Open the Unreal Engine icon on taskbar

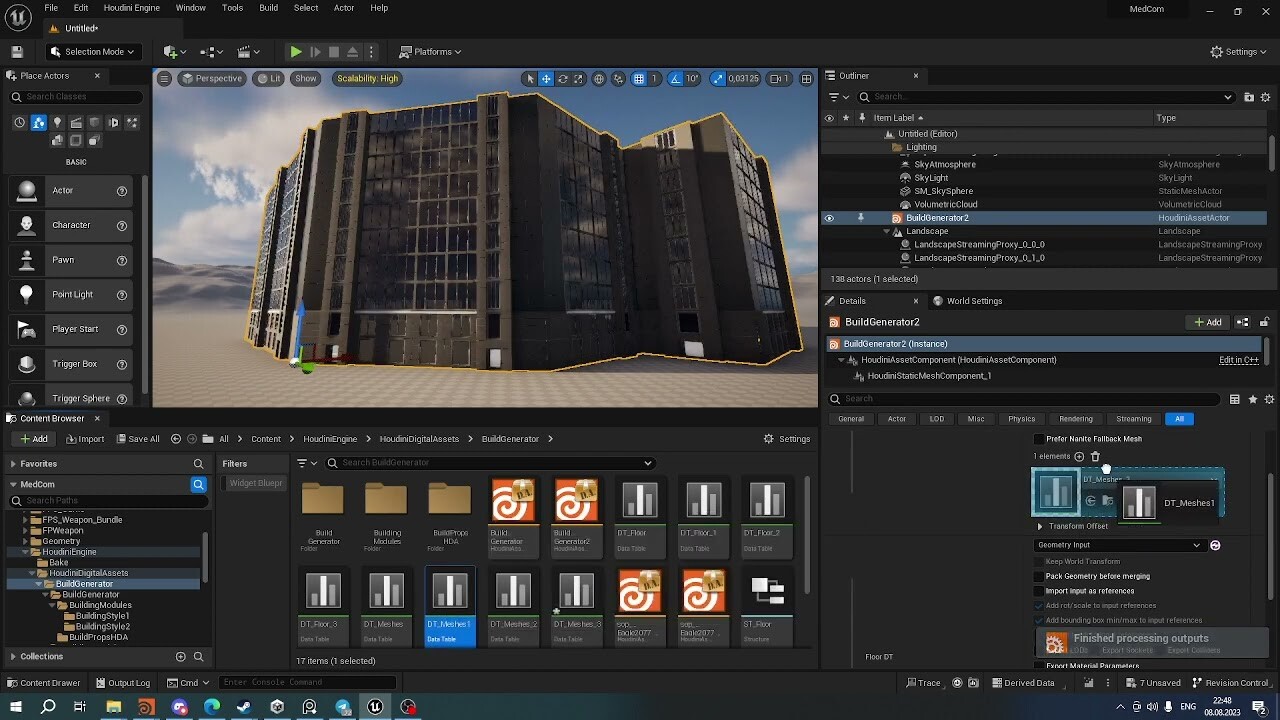(374, 706)
